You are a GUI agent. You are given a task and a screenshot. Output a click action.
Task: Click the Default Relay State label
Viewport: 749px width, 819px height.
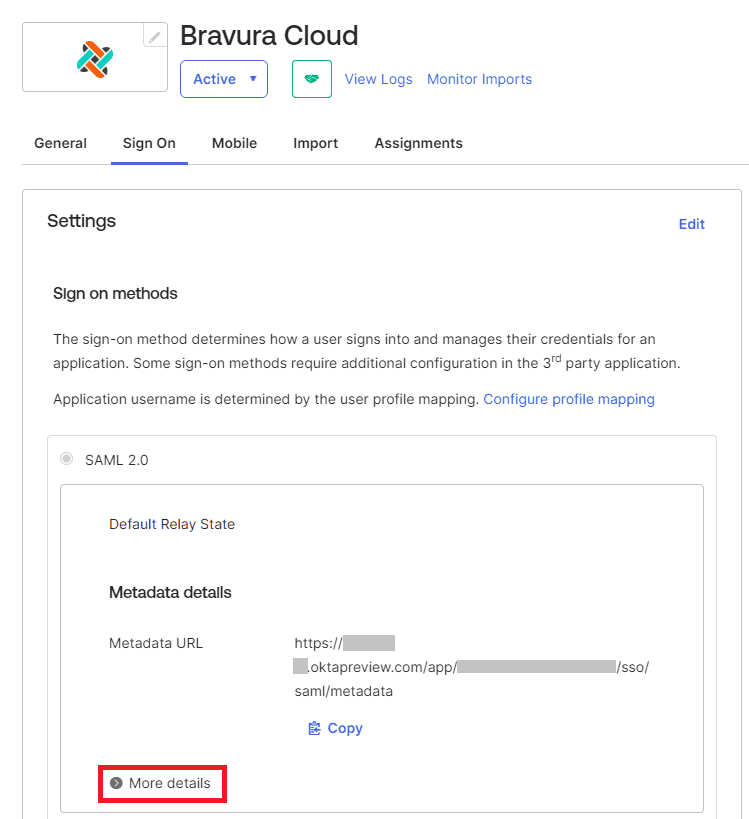click(172, 524)
